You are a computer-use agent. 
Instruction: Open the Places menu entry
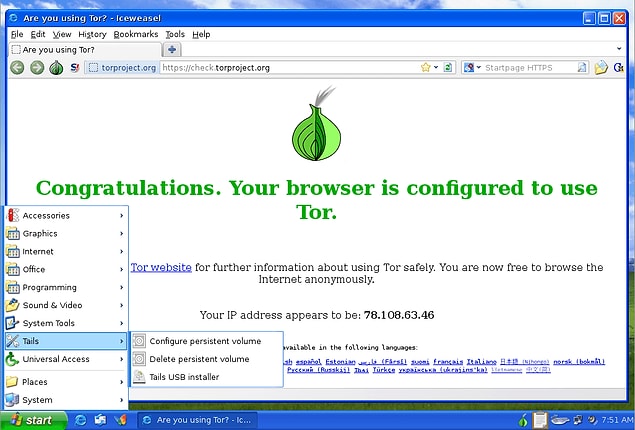pos(66,382)
